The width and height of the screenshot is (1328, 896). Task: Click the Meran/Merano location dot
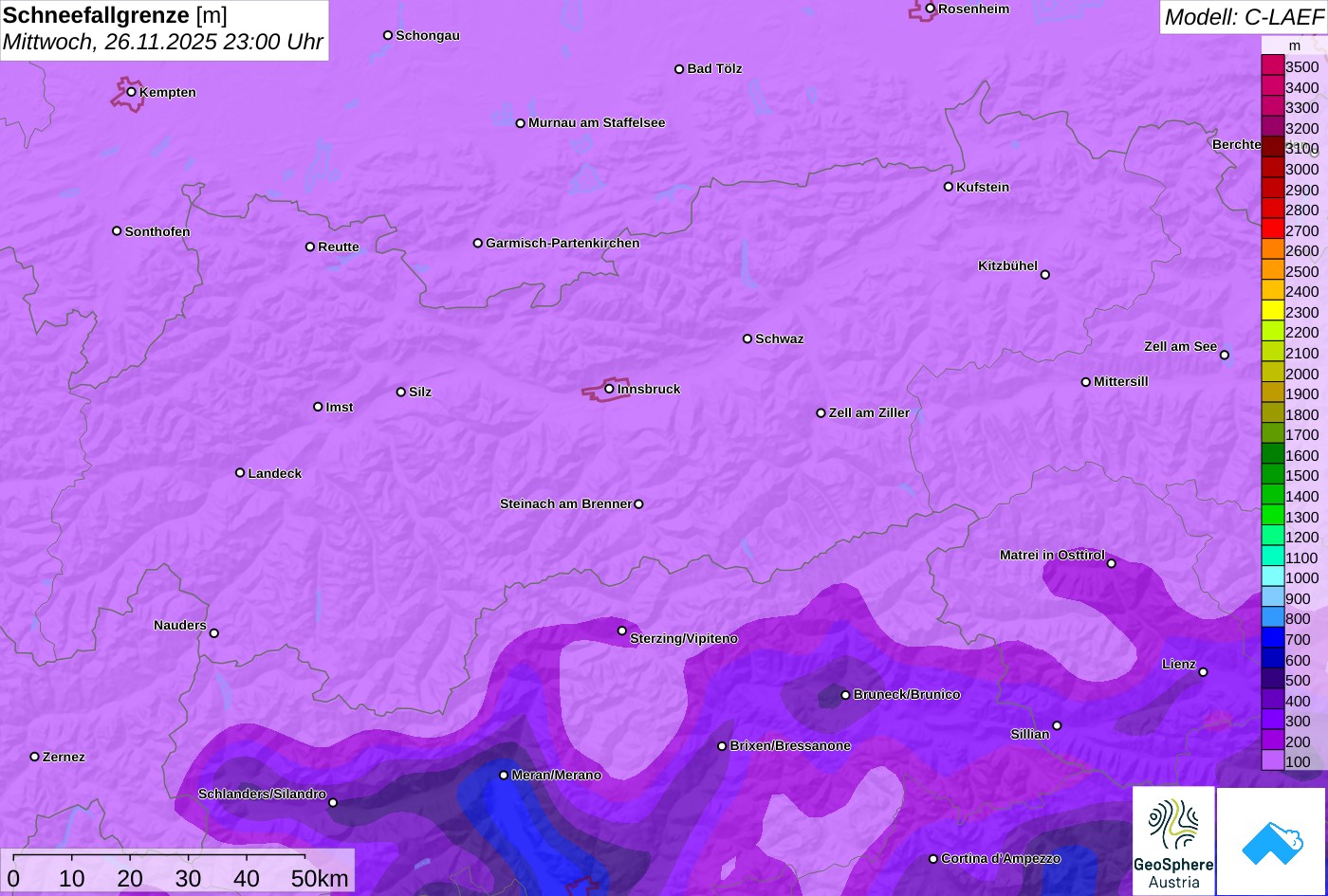pos(504,776)
